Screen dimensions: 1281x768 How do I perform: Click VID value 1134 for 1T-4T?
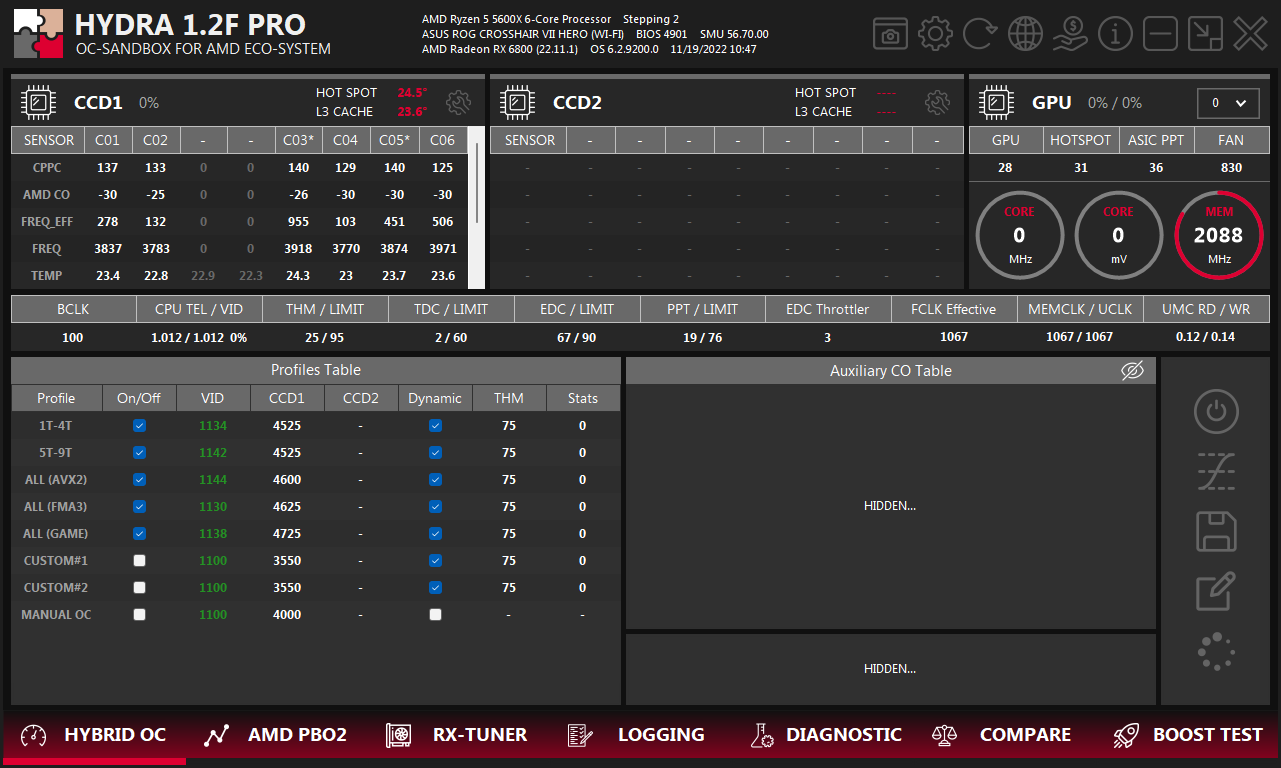point(213,426)
